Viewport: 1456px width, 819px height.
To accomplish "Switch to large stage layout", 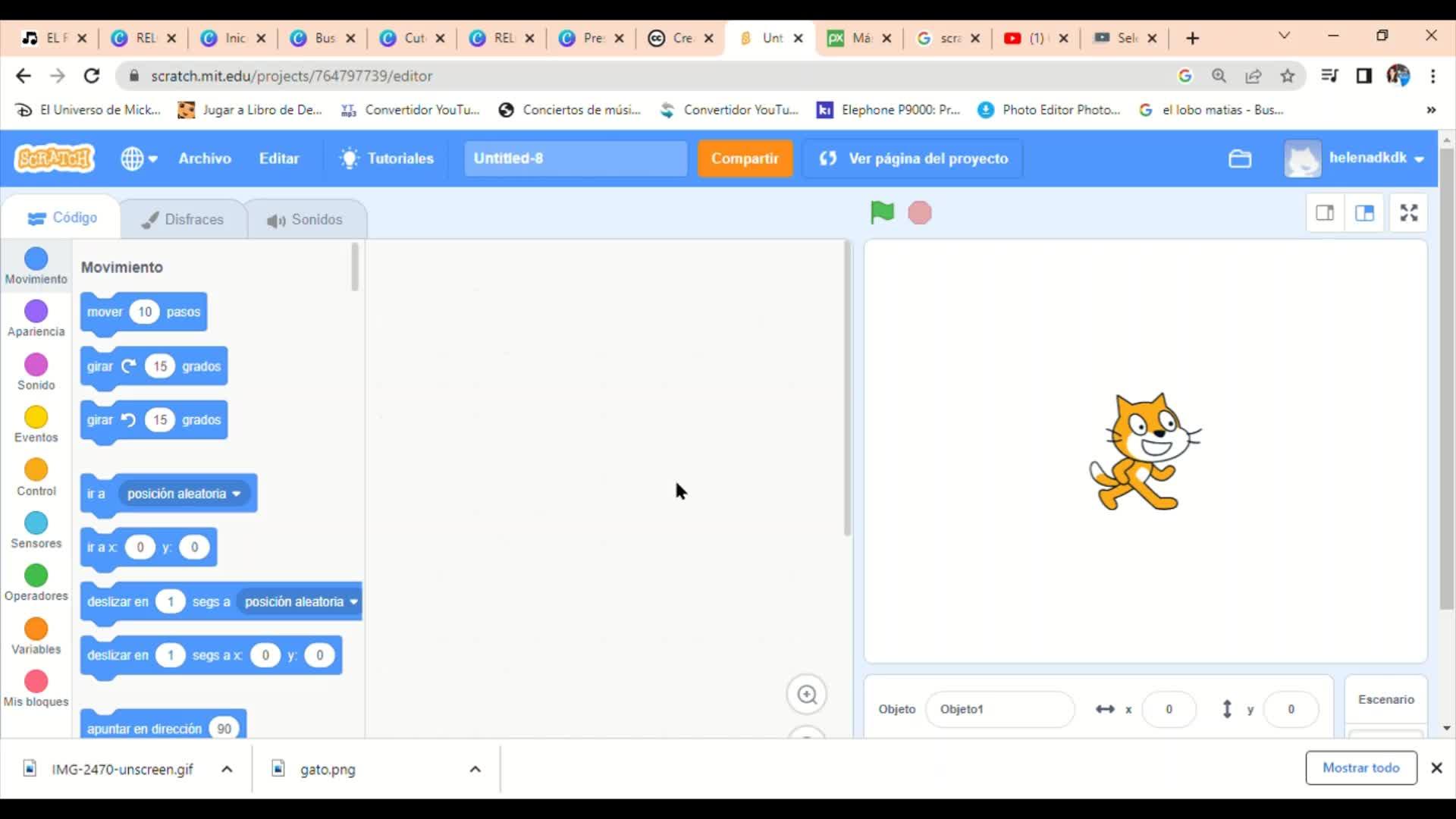I will [x=1364, y=213].
